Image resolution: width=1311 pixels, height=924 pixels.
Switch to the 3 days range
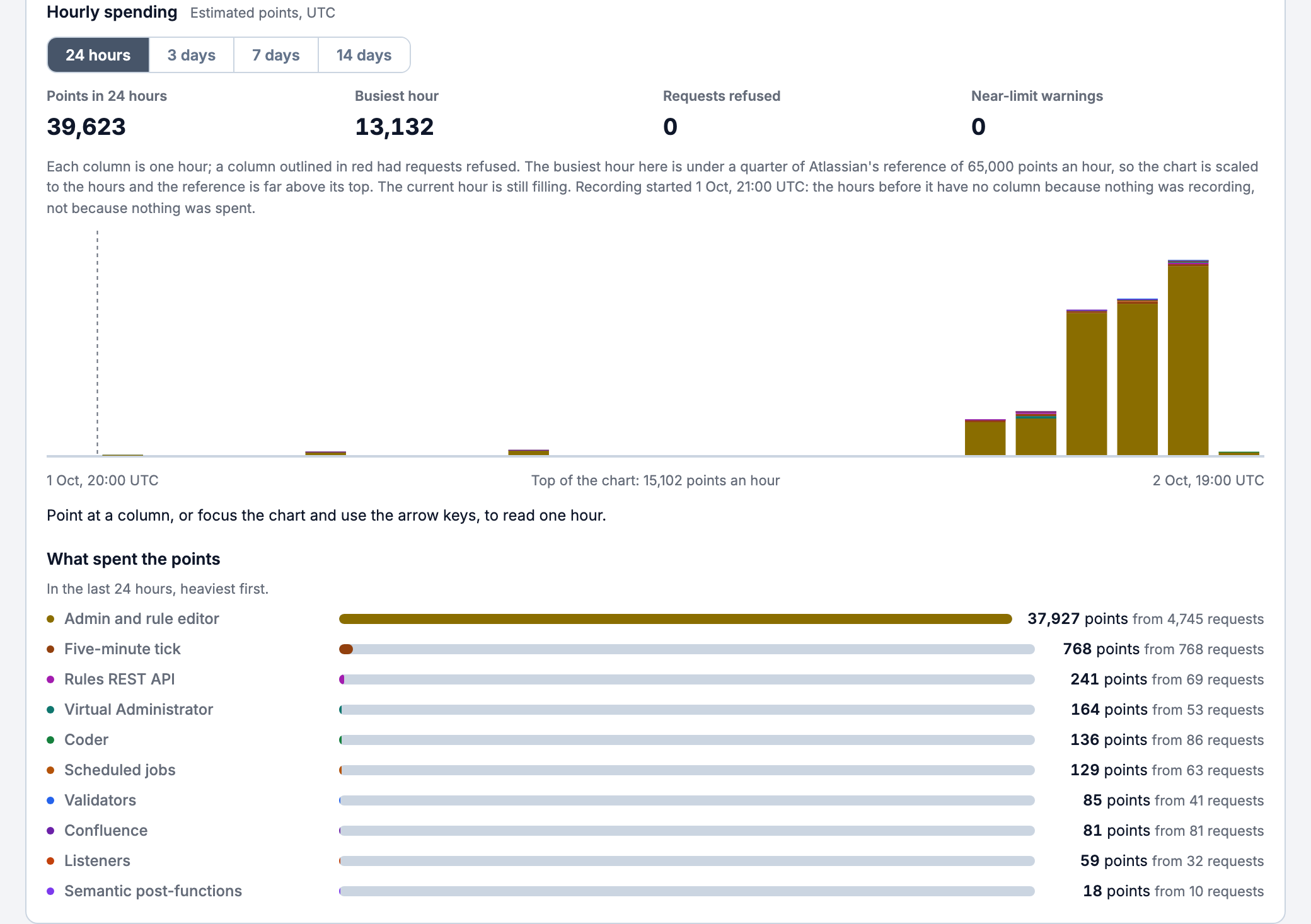(x=192, y=55)
